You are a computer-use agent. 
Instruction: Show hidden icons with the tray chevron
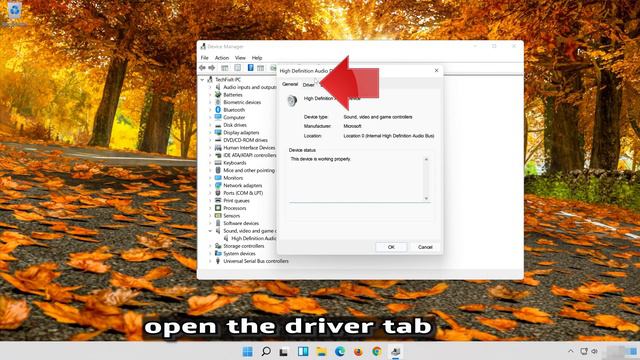pyautogui.click(x=571, y=351)
